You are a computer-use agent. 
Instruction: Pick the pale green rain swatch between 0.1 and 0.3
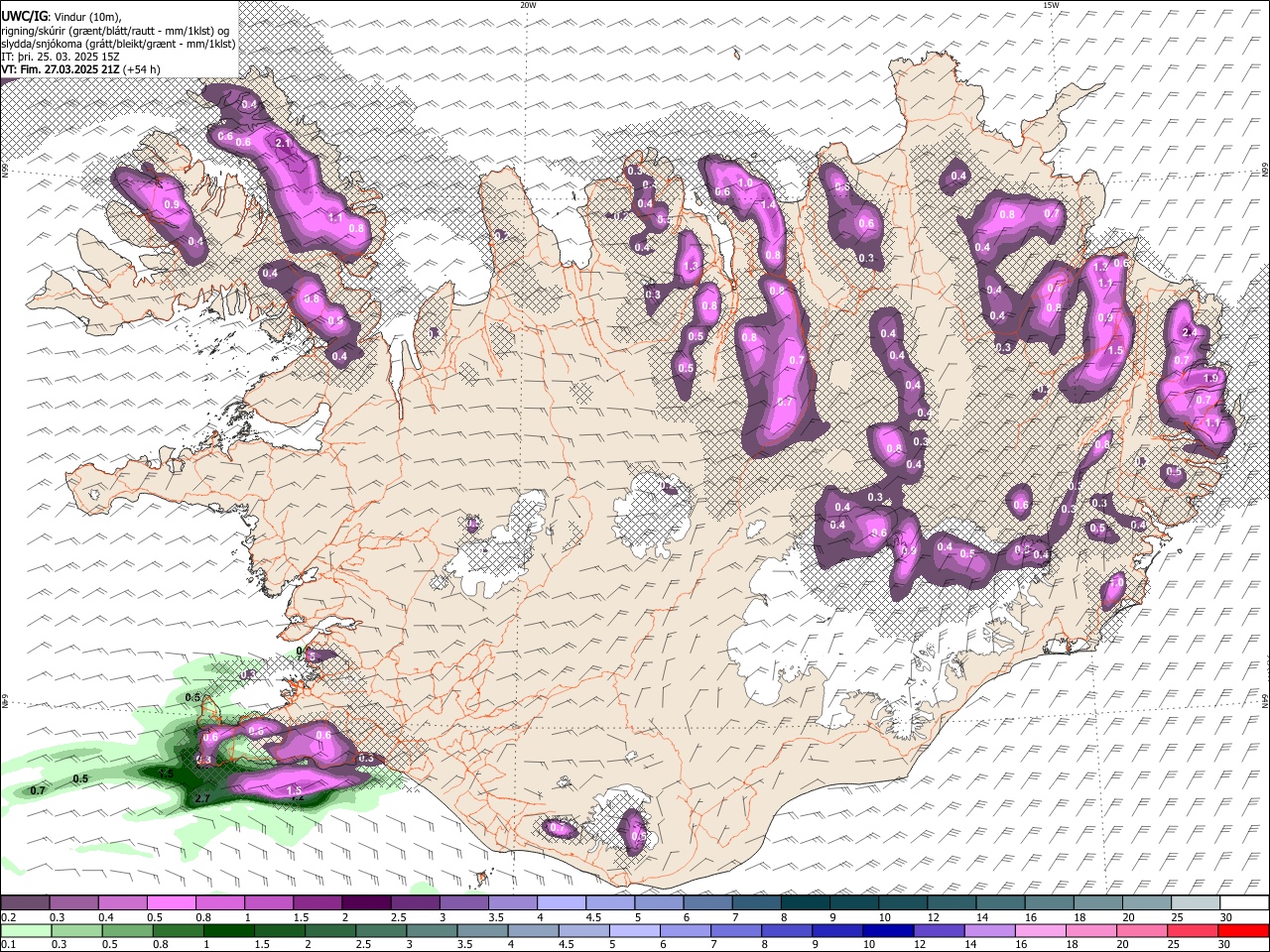click(26, 930)
